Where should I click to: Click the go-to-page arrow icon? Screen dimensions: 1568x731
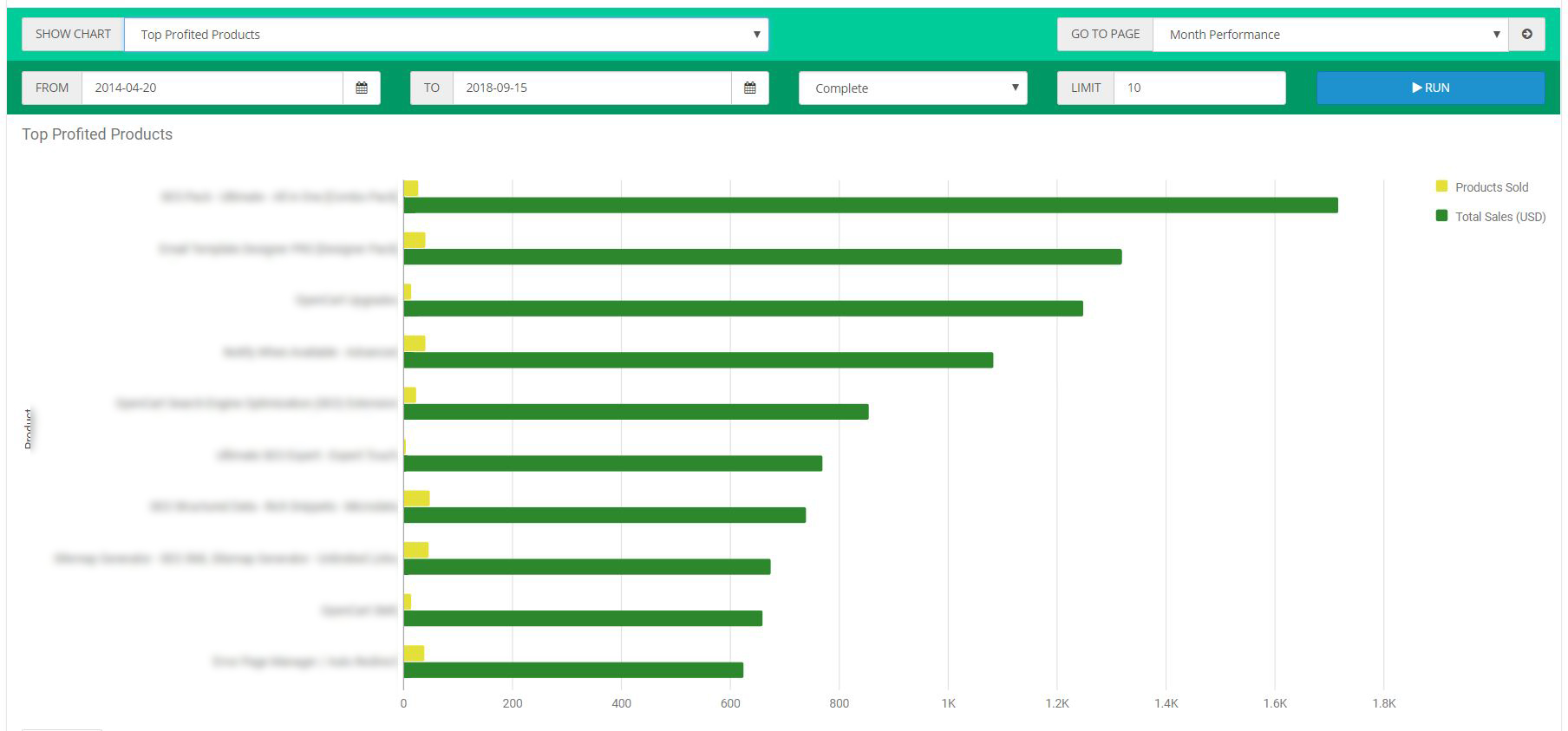(1526, 35)
